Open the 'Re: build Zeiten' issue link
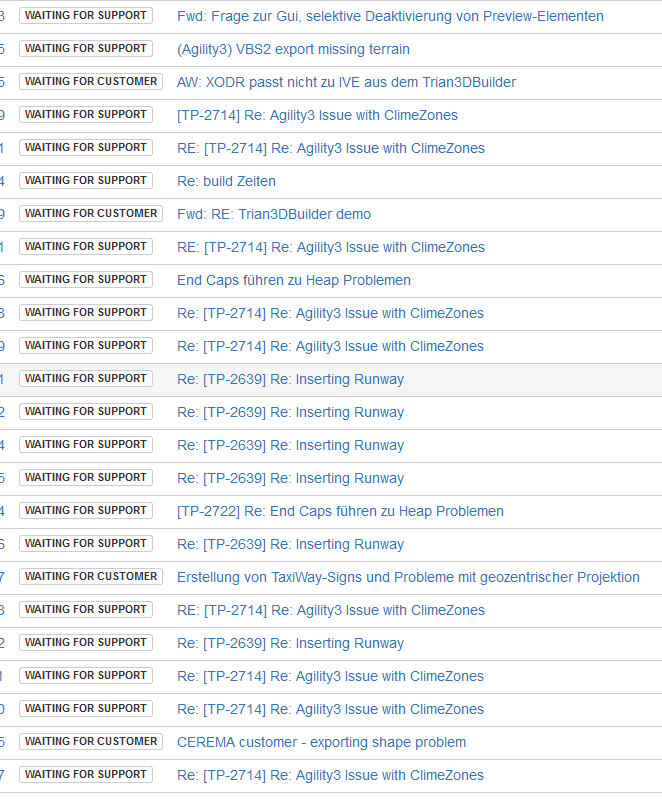The height and width of the screenshot is (806, 662). (x=226, y=181)
